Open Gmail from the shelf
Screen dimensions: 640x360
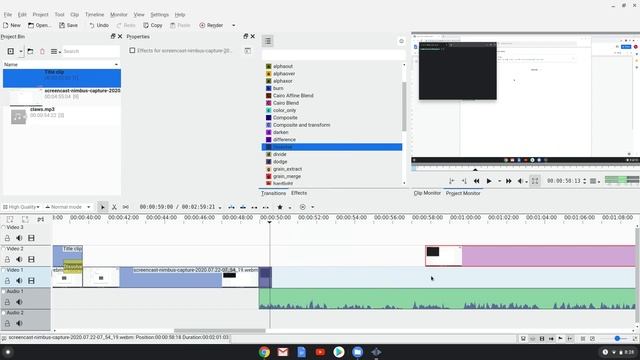[283, 352]
